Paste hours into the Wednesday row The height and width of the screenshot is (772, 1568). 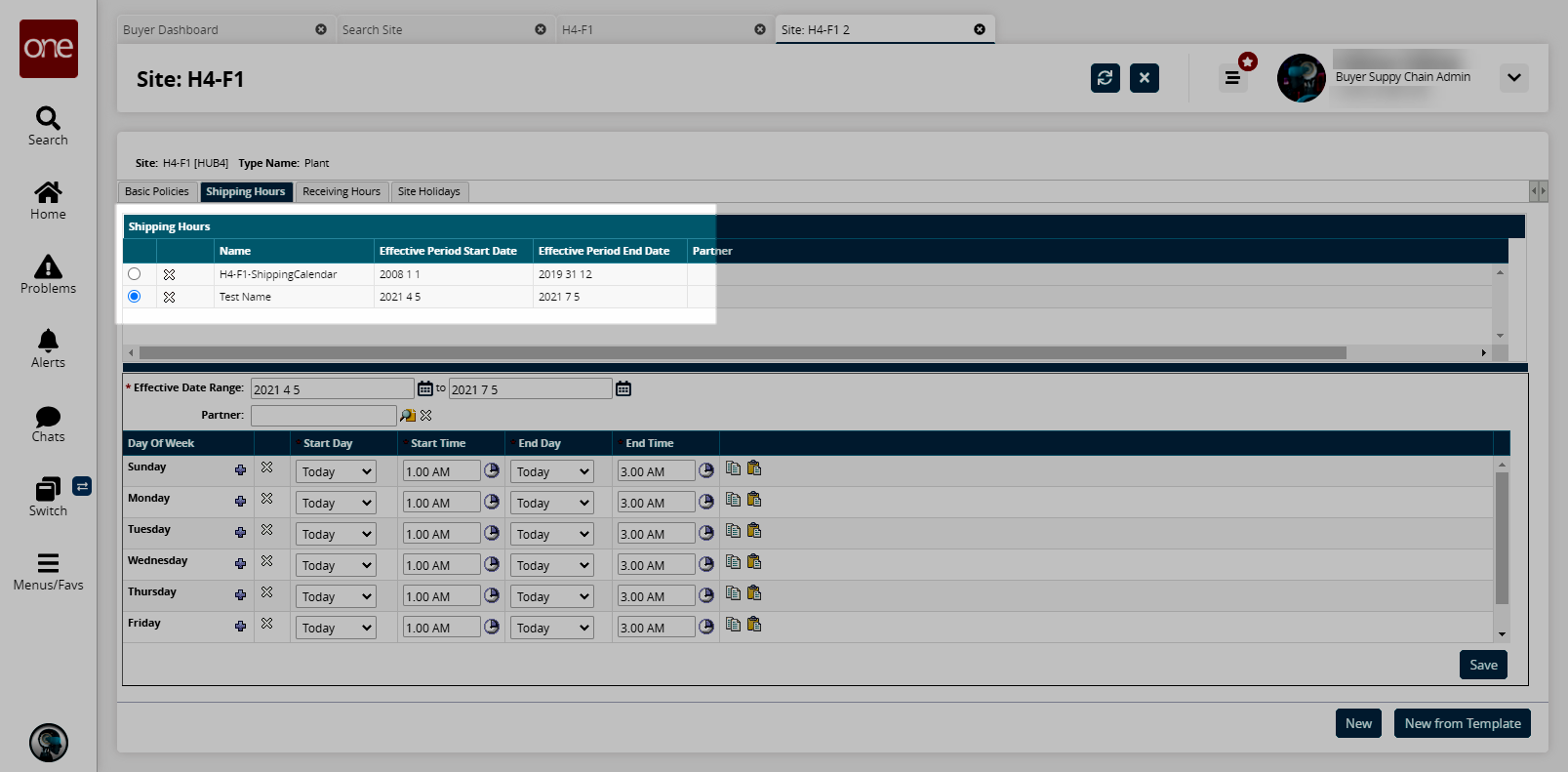754,562
